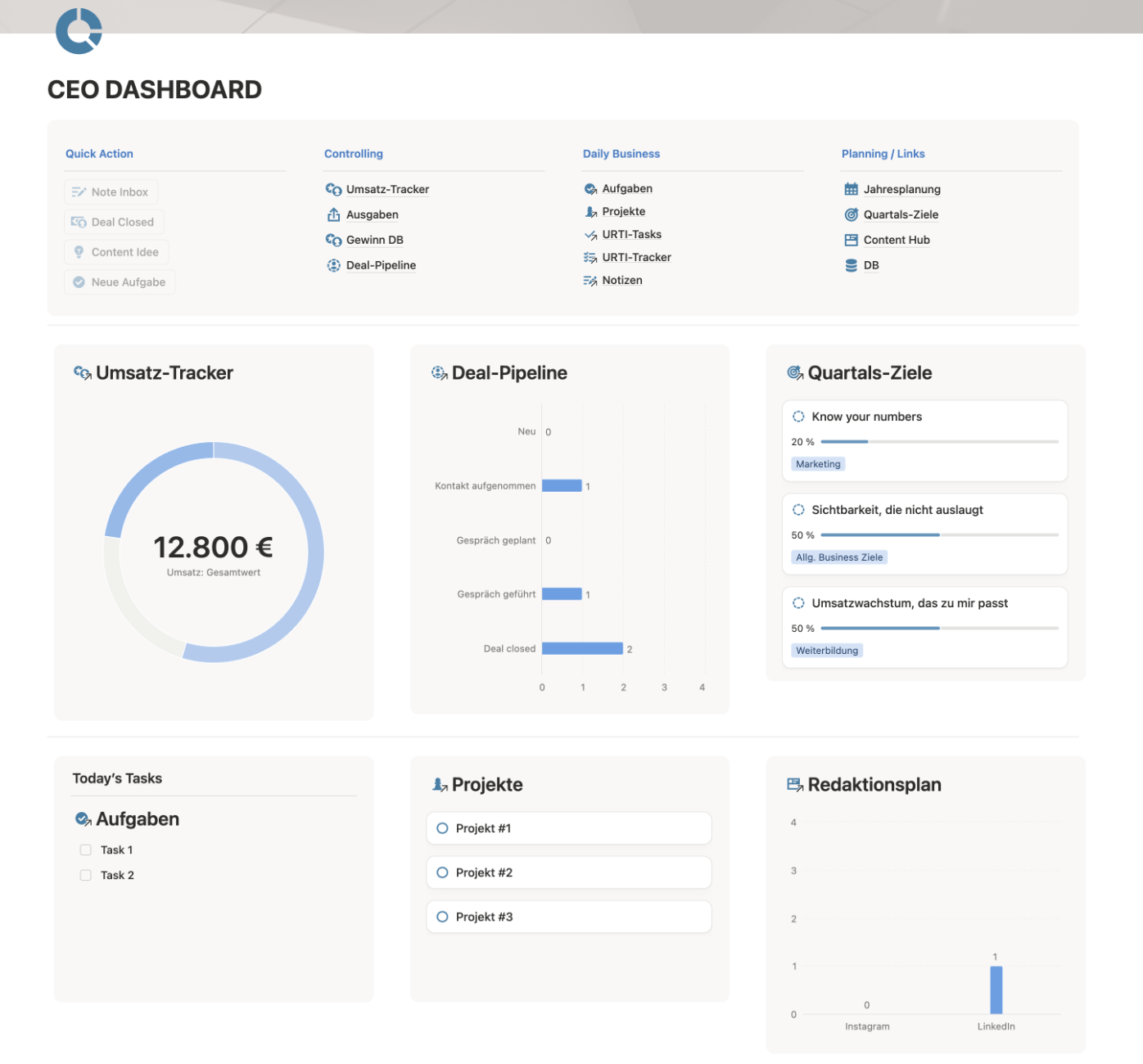Click the Content Idee lightbulb icon

click(x=79, y=252)
